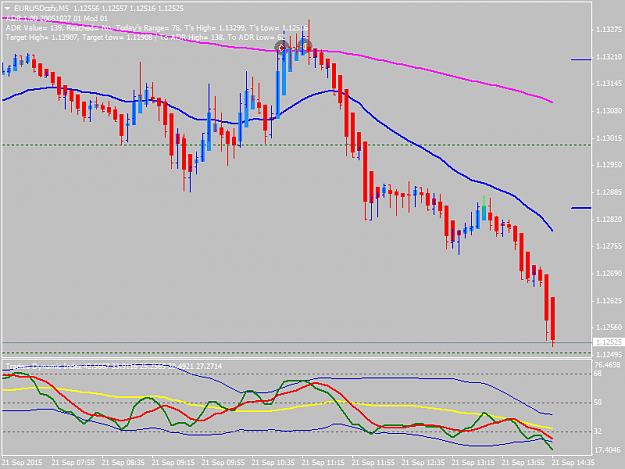625x469 pixels.
Task: Click the EURUSDcsfx.M5 symbol label
Action: [x=41, y=8]
